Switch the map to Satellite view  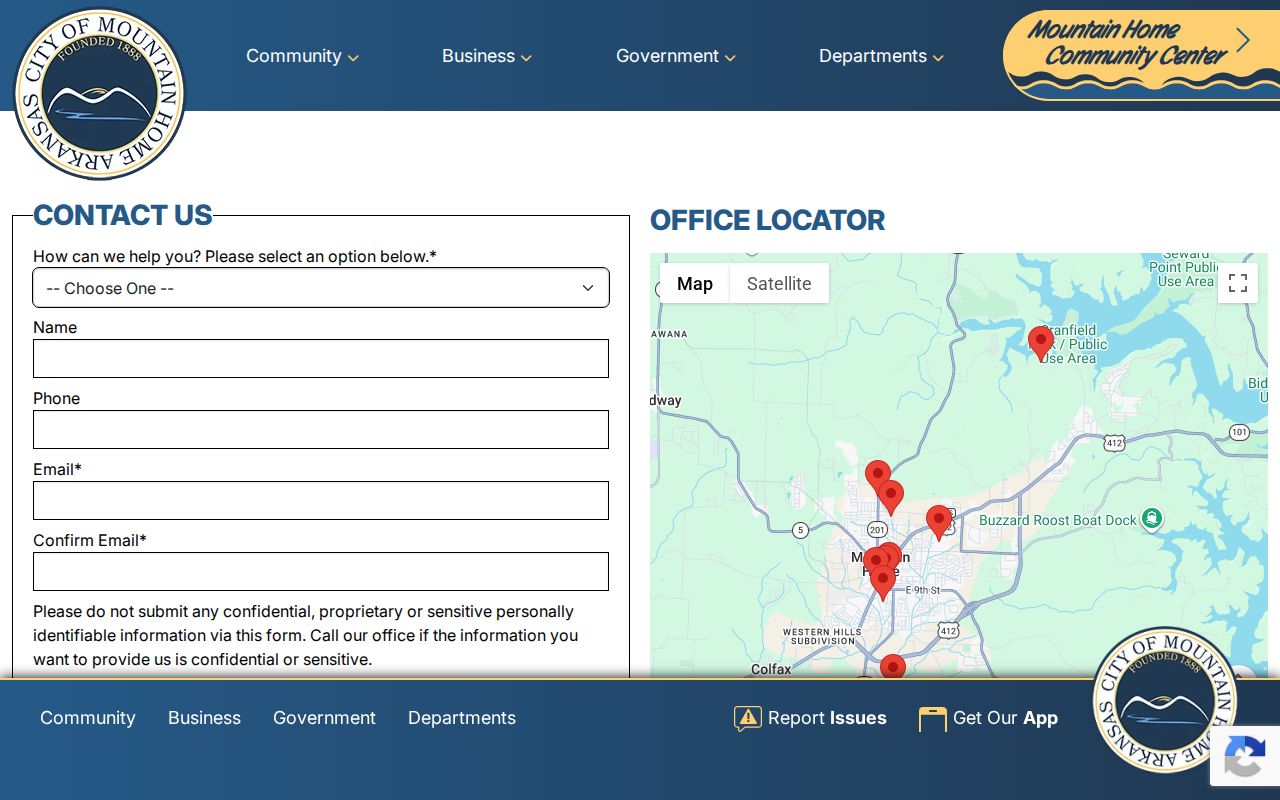coord(779,283)
